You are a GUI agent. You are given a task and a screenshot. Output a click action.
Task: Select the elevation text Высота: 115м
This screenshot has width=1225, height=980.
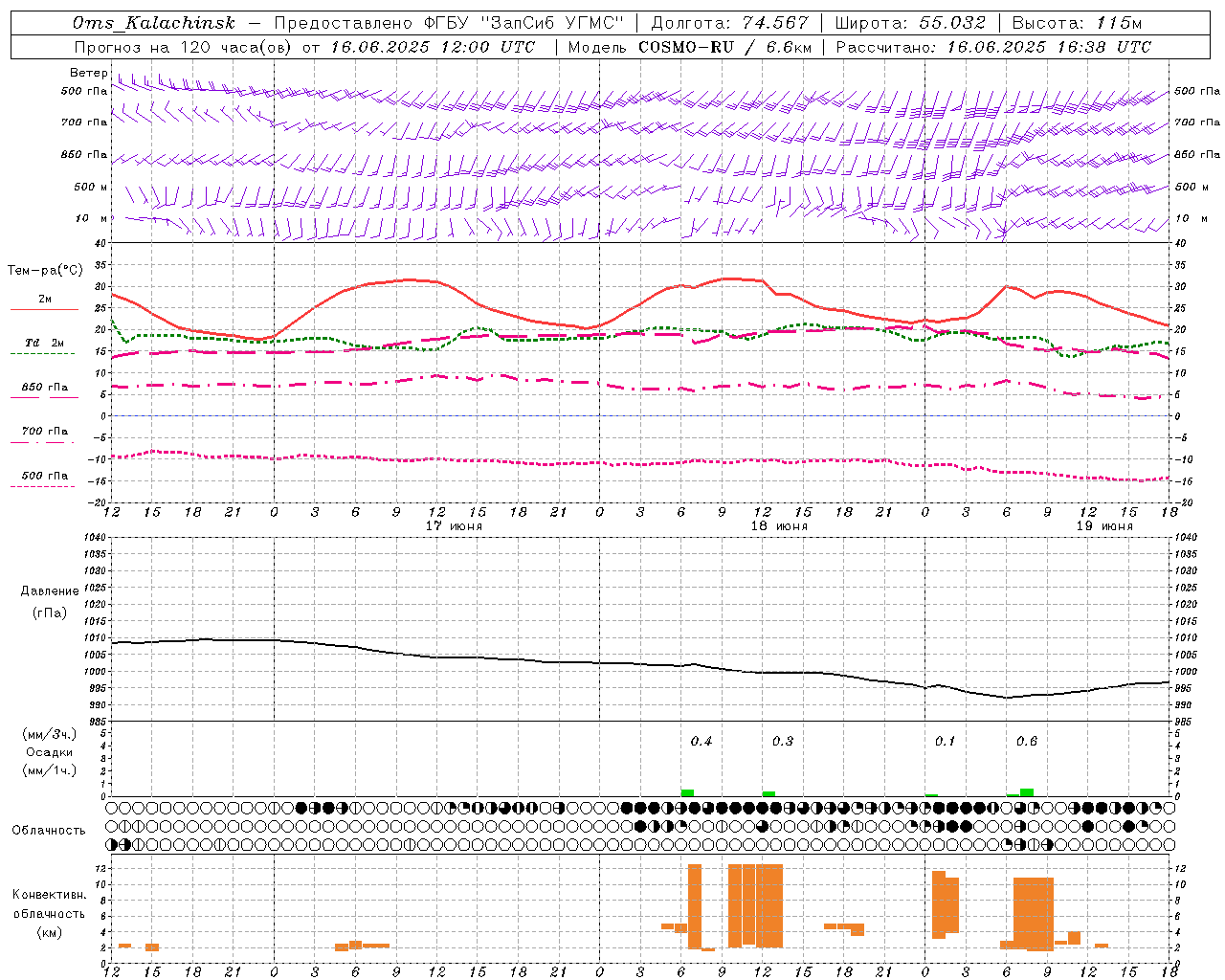click(1077, 23)
